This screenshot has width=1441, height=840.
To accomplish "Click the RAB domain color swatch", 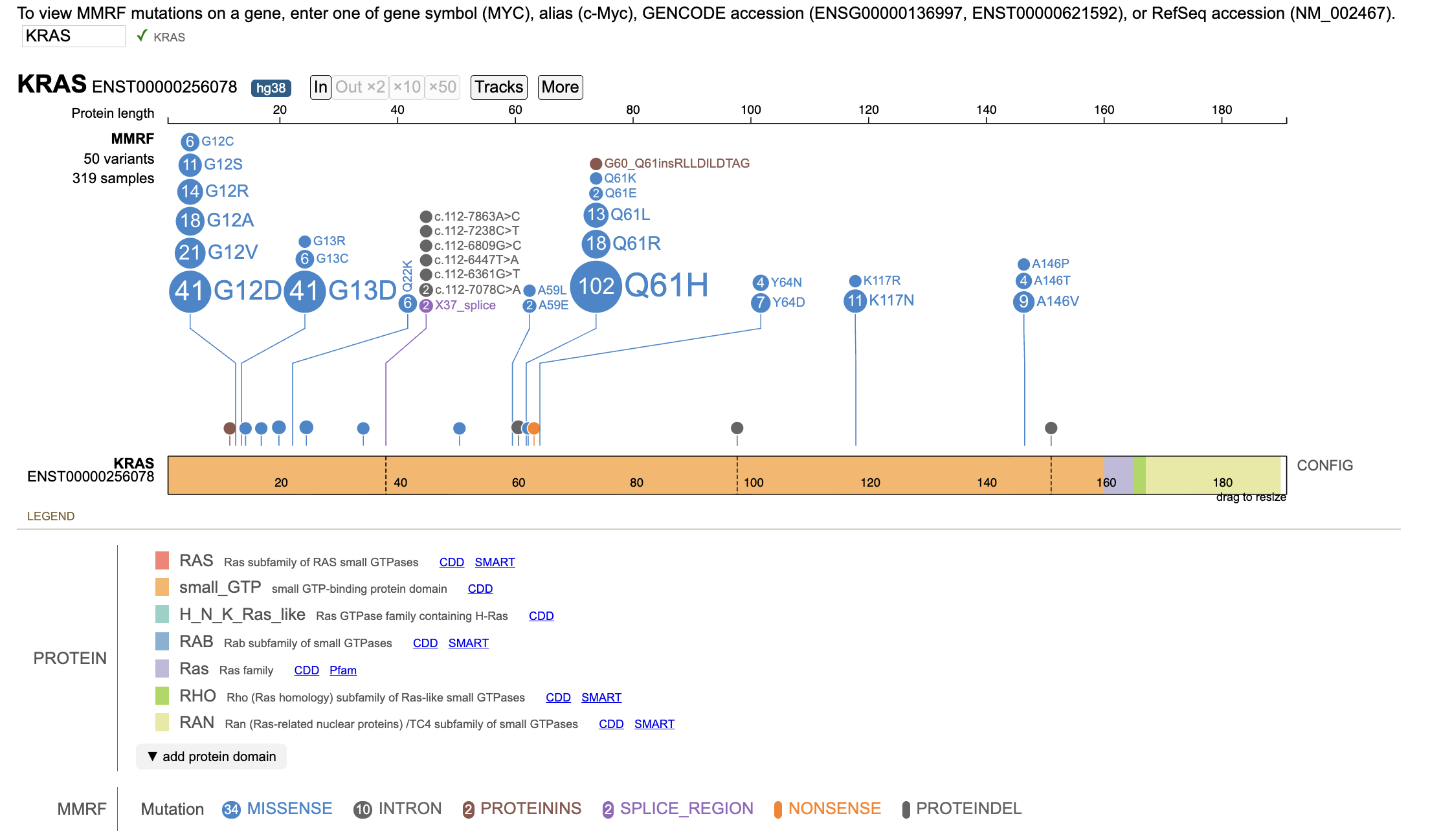I will point(162,641).
